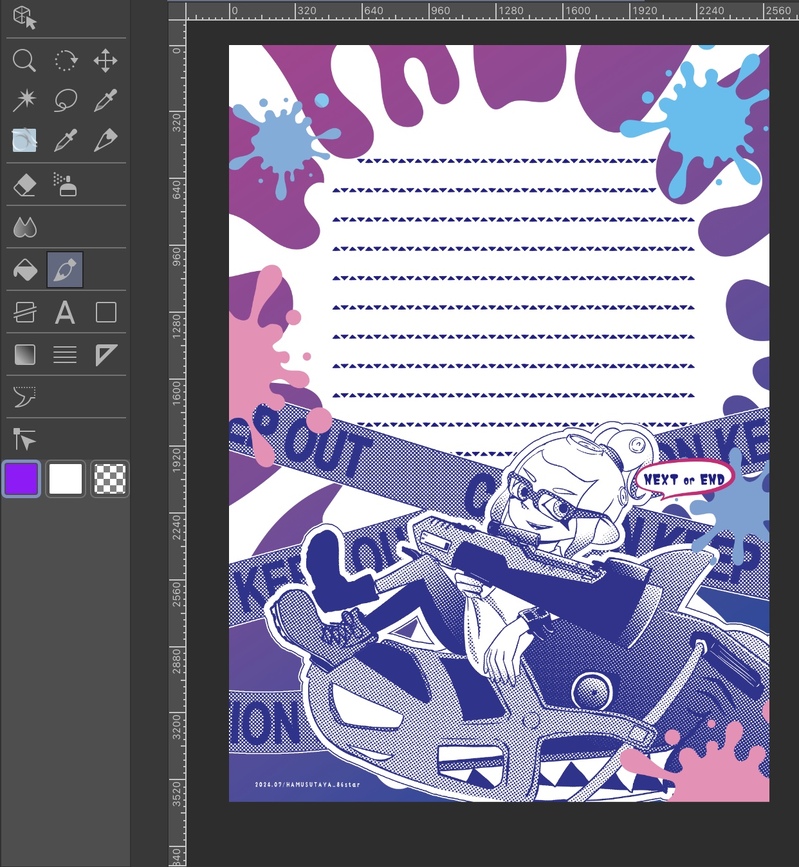Image resolution: width=799 pixels, height=867 pixels.
Task: Select the Text tool marked A
Action: tap(65, 312)
